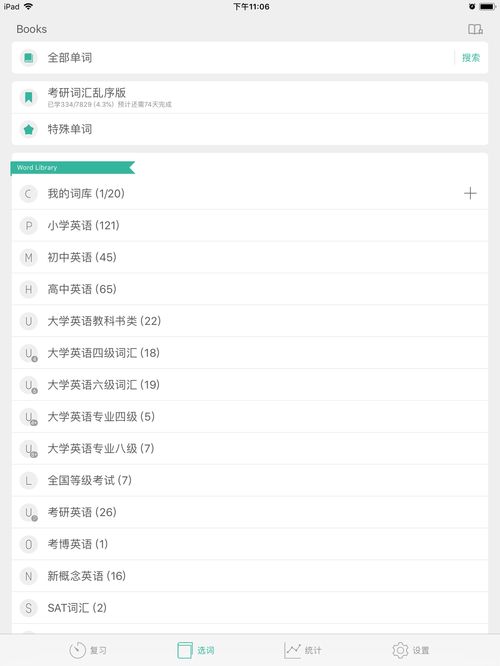This screenshot has height=666, width=500.
Task: Open the 设置 settings tab
Action: pyautogui.click(x=410, y=650)
